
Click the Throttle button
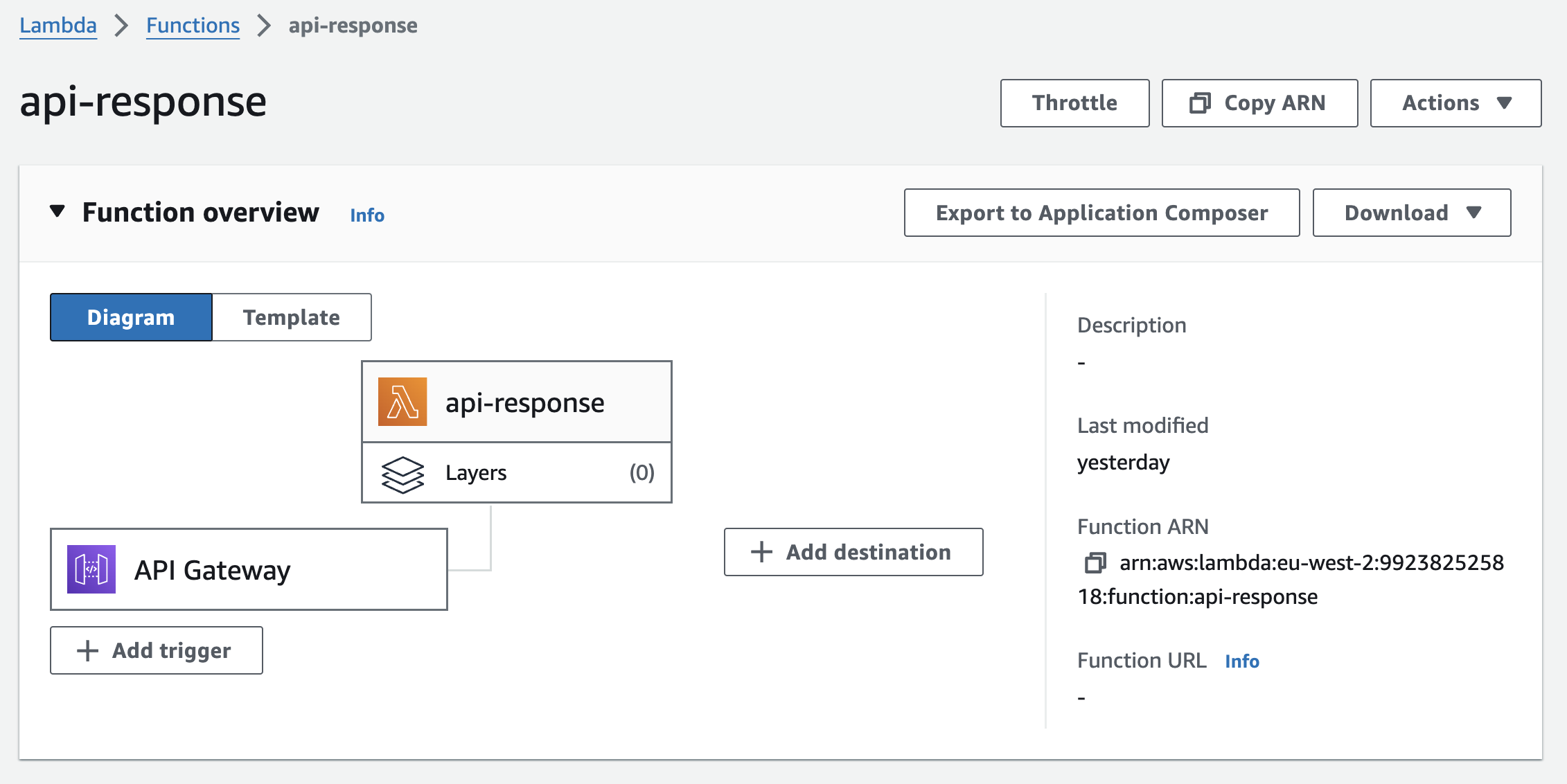tap(1074, 103)
